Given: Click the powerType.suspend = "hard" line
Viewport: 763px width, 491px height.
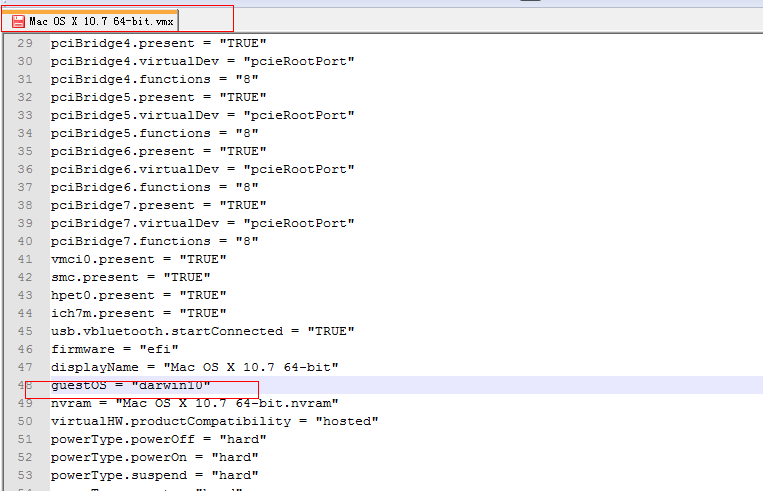Looking at the screenshot, I should pos(155,475).
